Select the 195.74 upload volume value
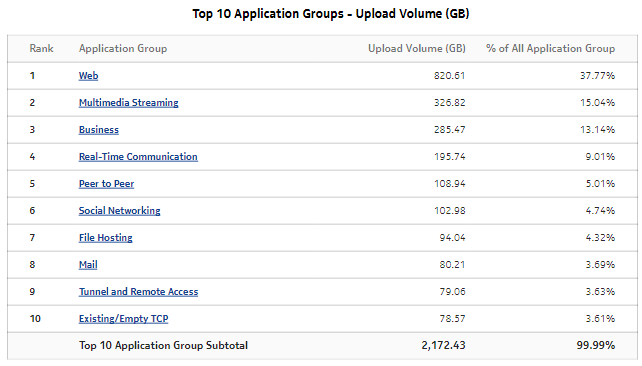 (x=450, y=157)
